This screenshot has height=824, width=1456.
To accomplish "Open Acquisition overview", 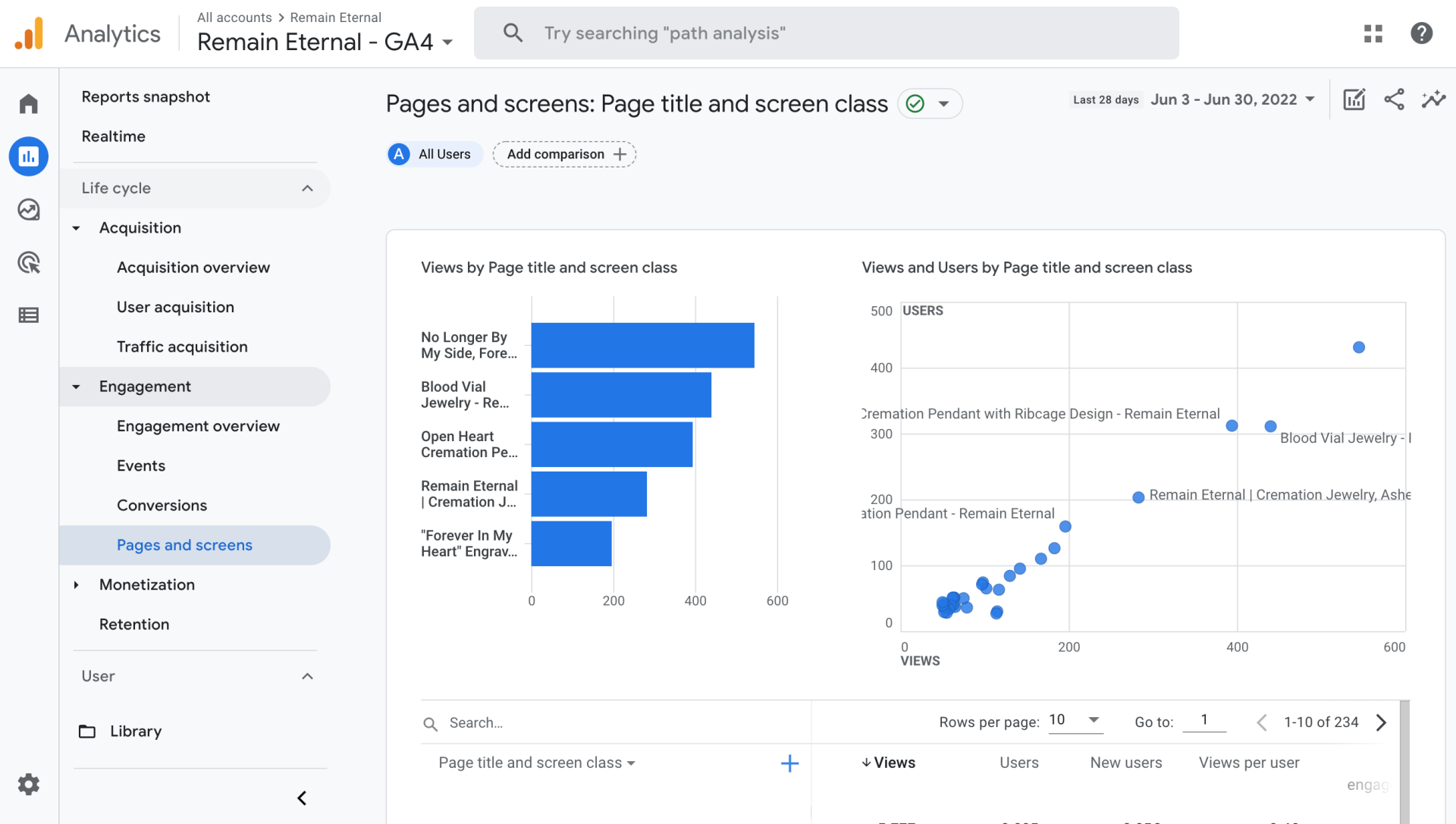I will [193, 268].
